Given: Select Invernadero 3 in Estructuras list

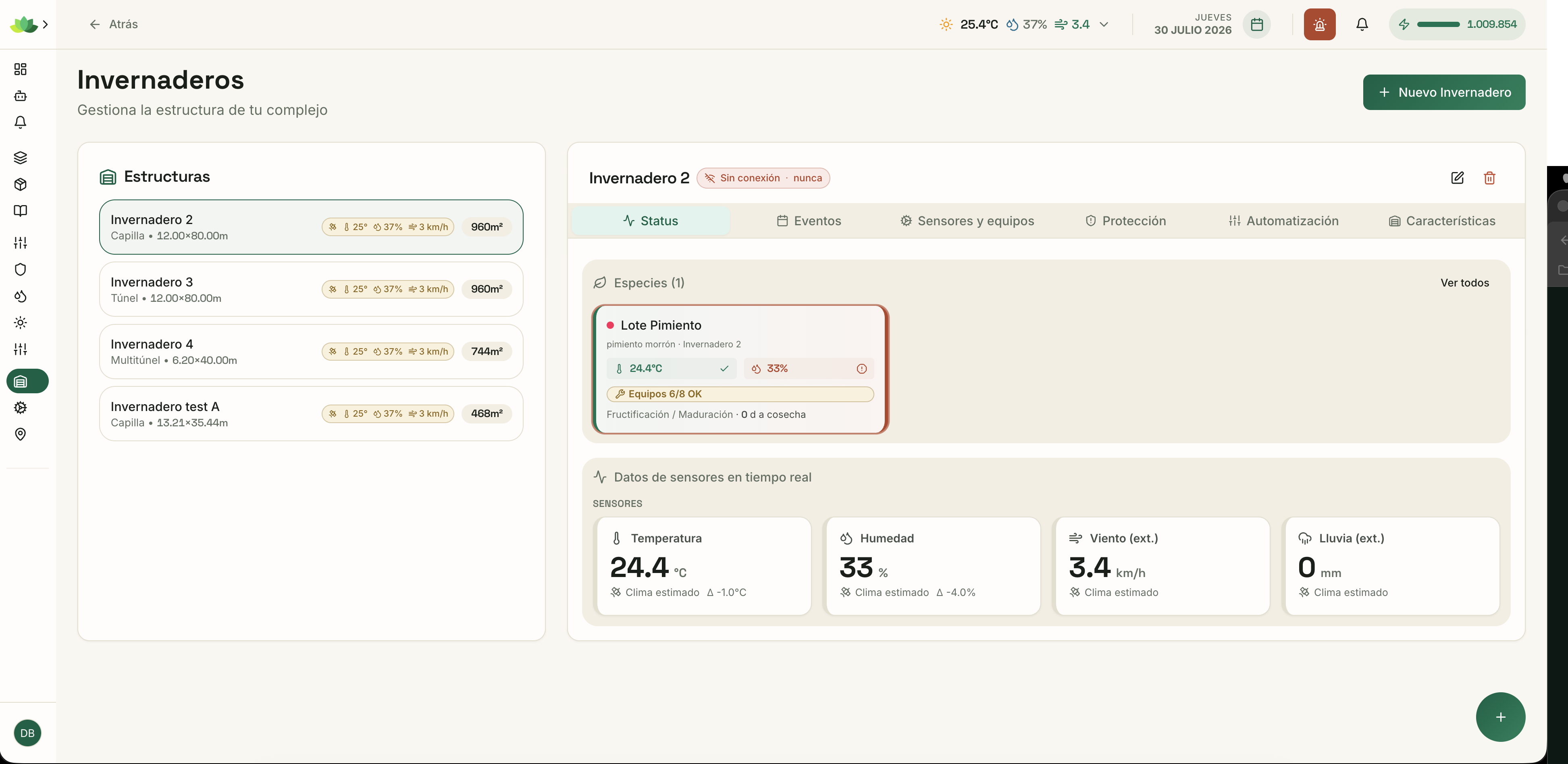Looking at the screenshot, I should [311, 289].
